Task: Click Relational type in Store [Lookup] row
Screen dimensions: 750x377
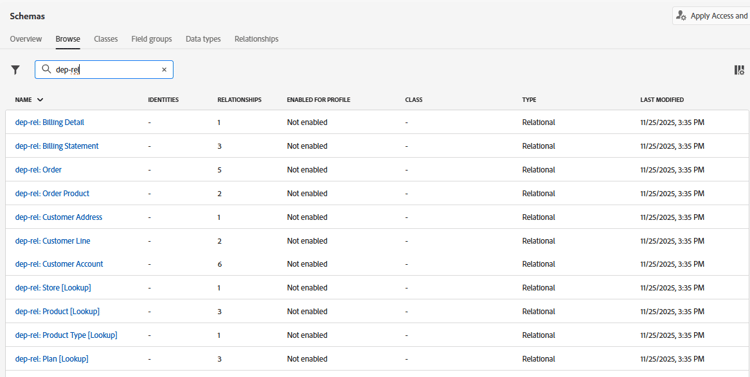Action: click(539, 288)
